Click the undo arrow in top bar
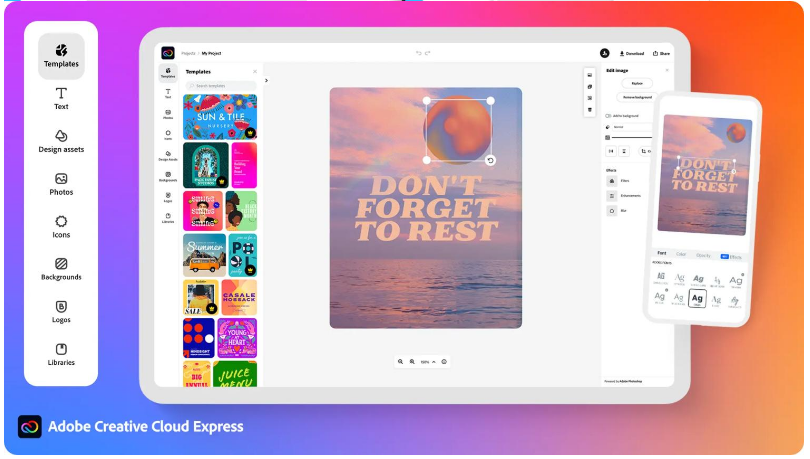Viewport: 810px width, 459px height. pos(418,53)
